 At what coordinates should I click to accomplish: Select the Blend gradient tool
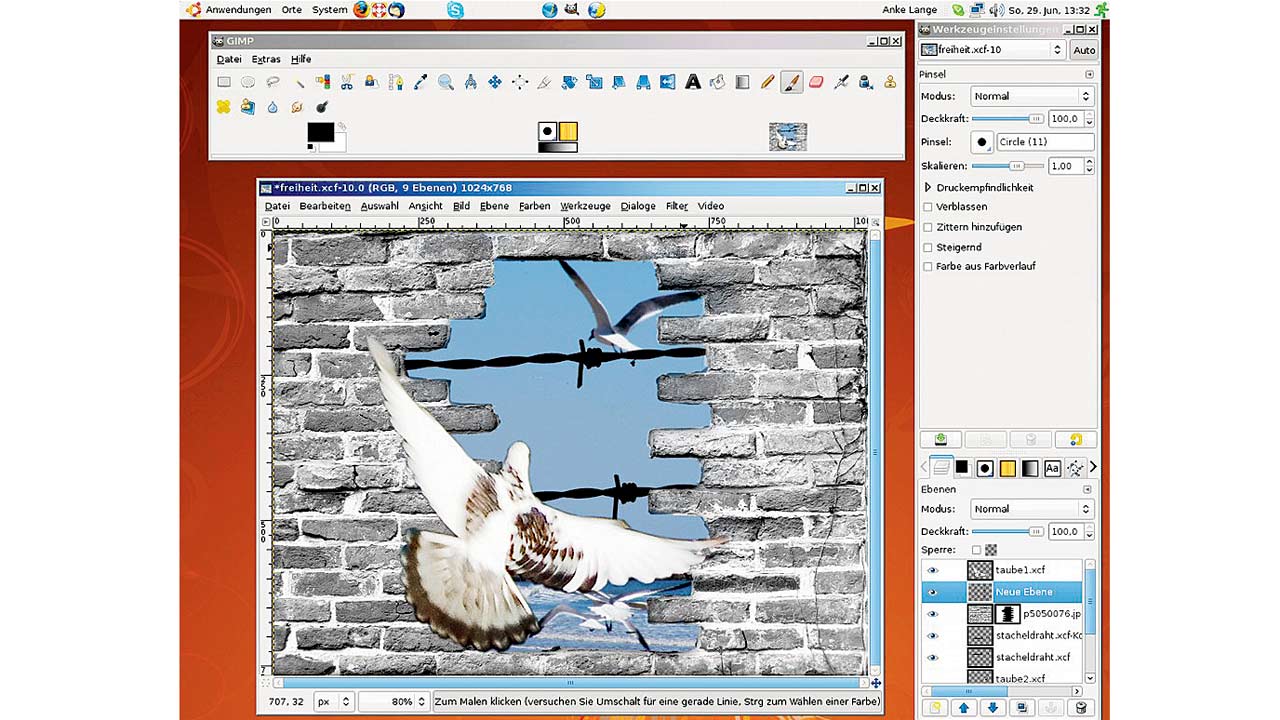point(742,82)
